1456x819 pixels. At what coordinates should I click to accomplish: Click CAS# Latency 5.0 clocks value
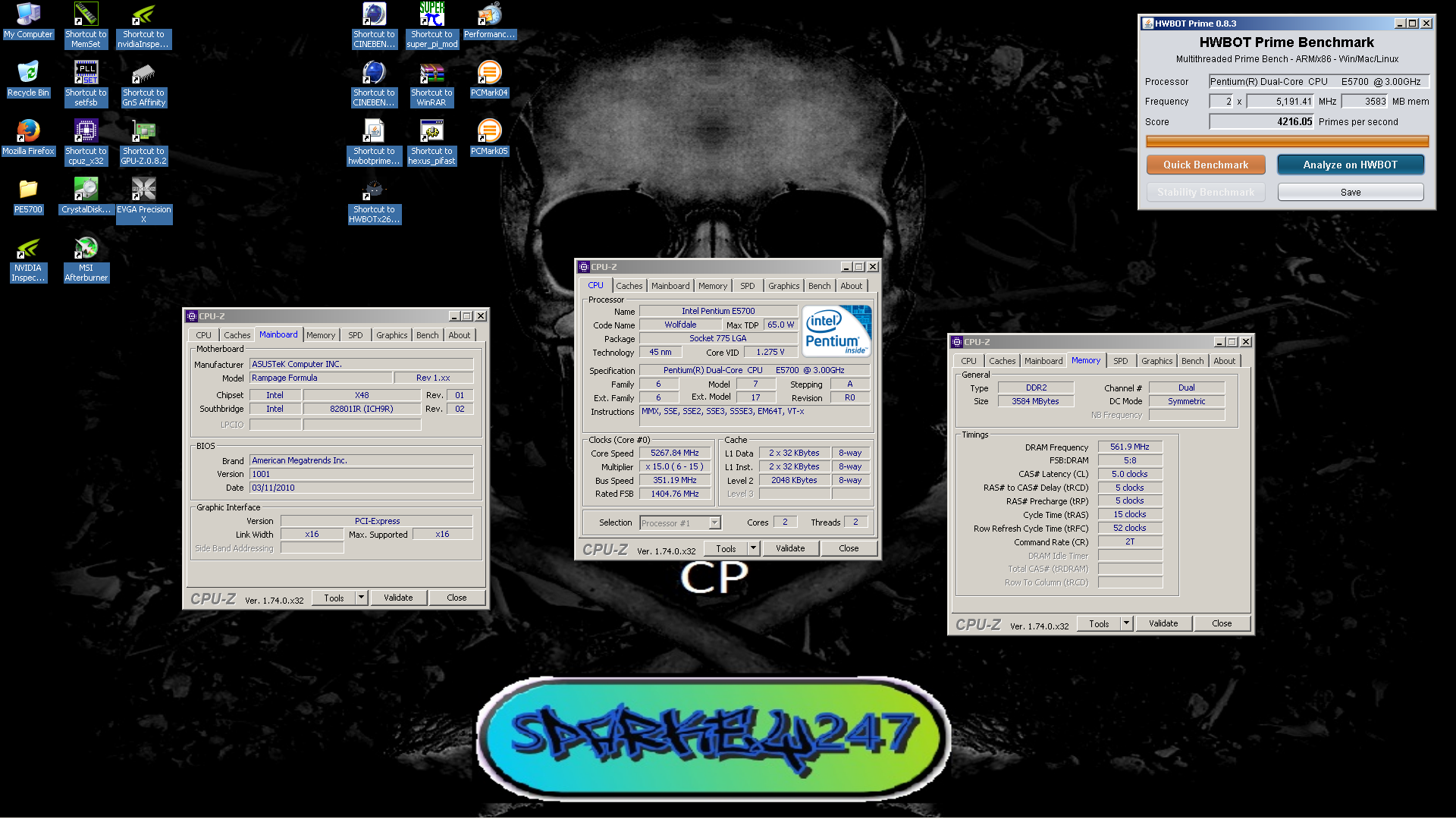(1130, 474)
